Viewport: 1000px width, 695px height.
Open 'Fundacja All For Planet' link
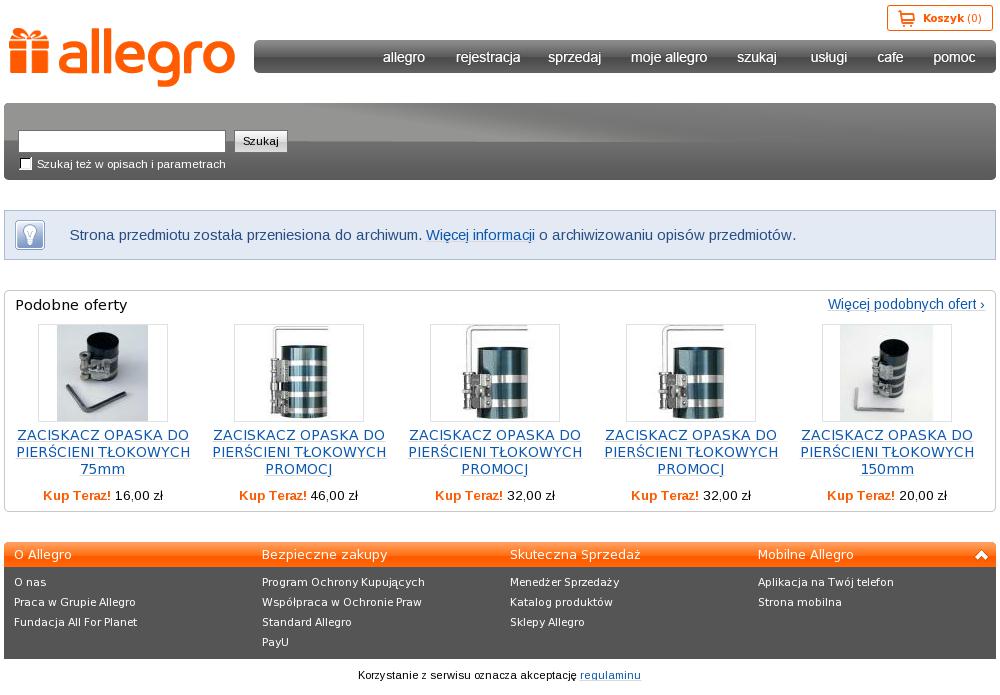point(75,622)
